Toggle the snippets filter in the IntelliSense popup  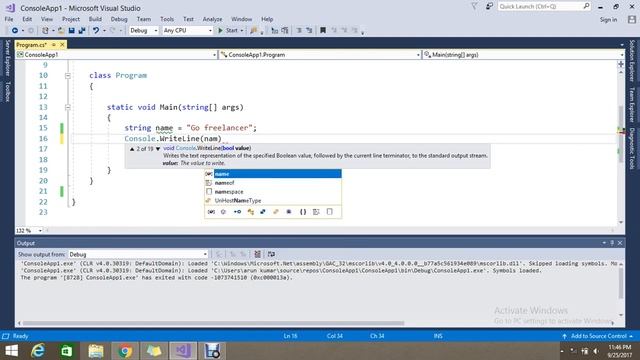[330, 212]
